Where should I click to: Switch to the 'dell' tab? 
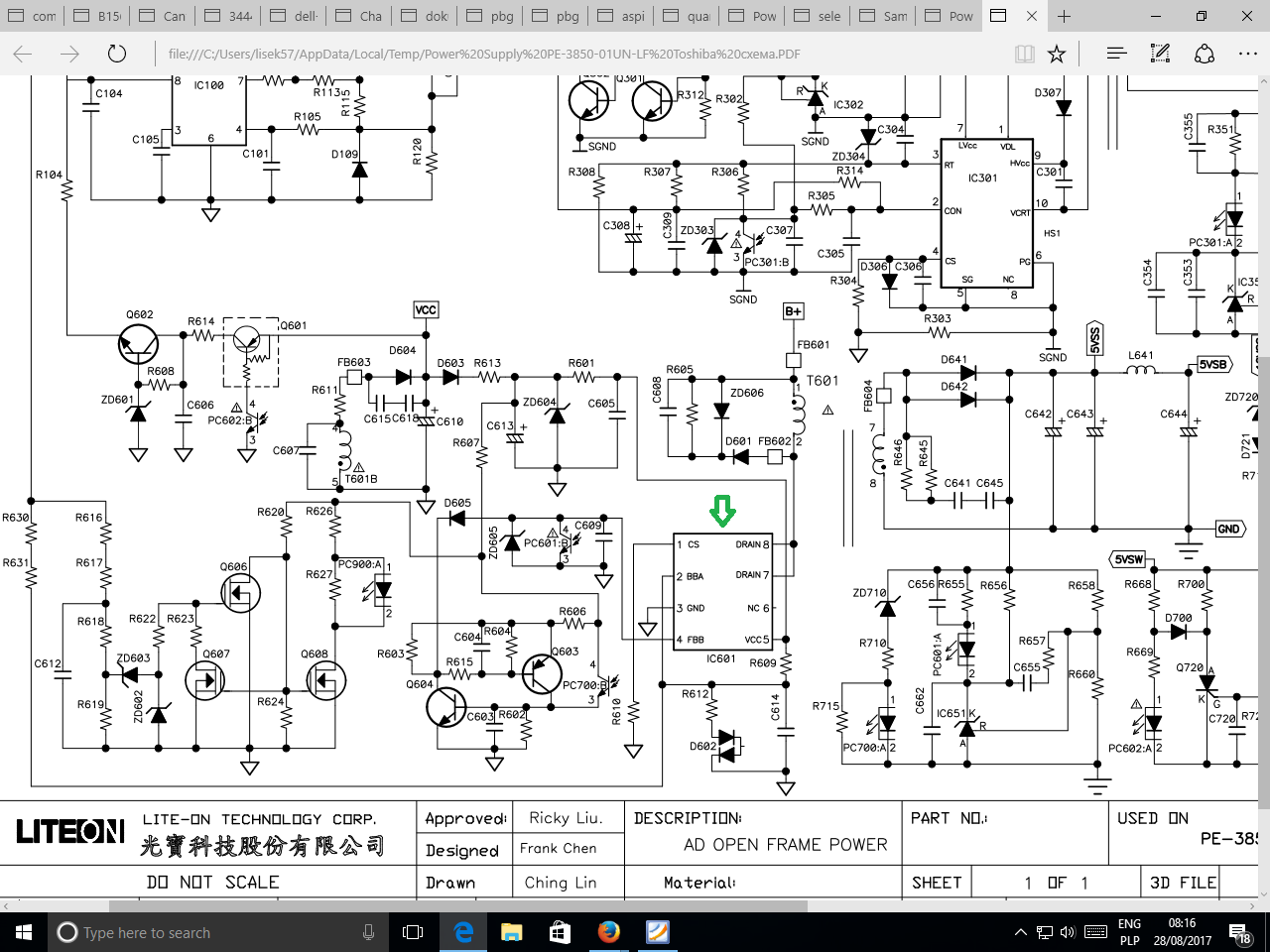point(295,16)
